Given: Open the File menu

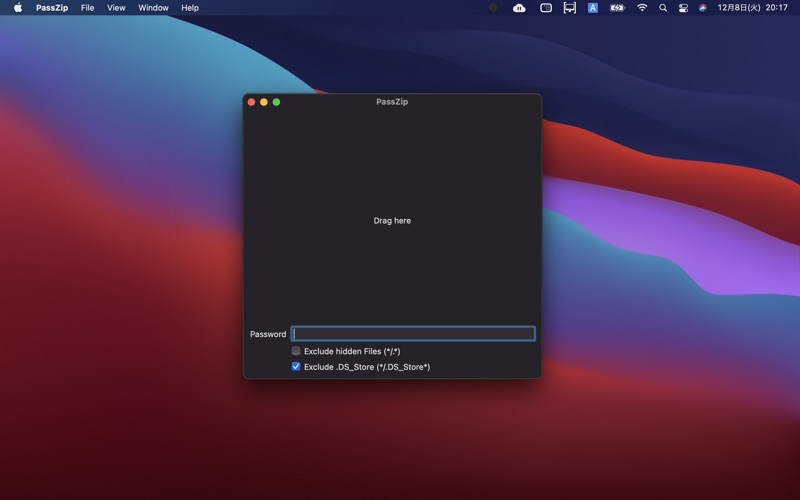Looking at the screenshot, I should pyautogui.click(x=87, y=8).
